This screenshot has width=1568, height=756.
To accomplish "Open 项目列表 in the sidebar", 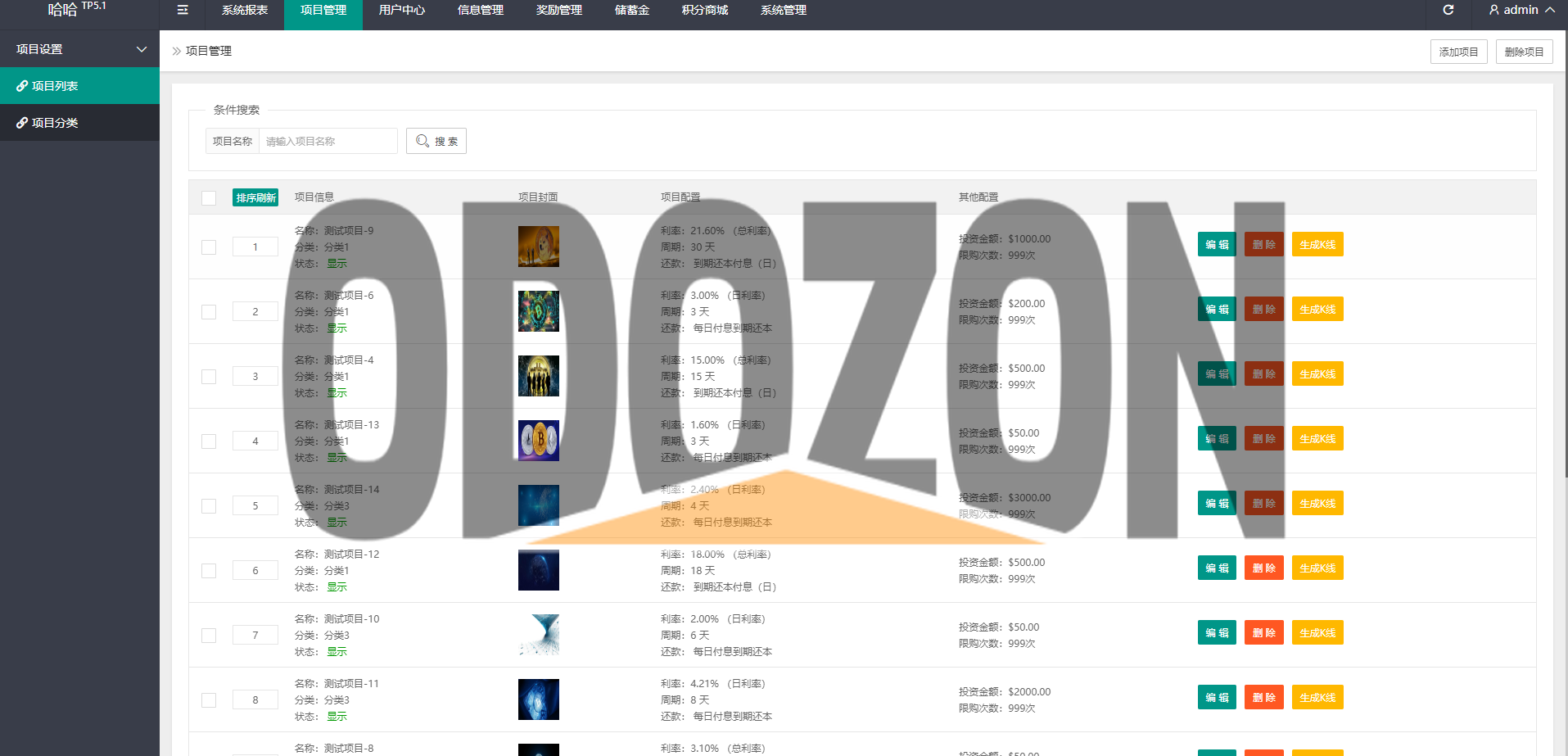I will coord(79,86).
